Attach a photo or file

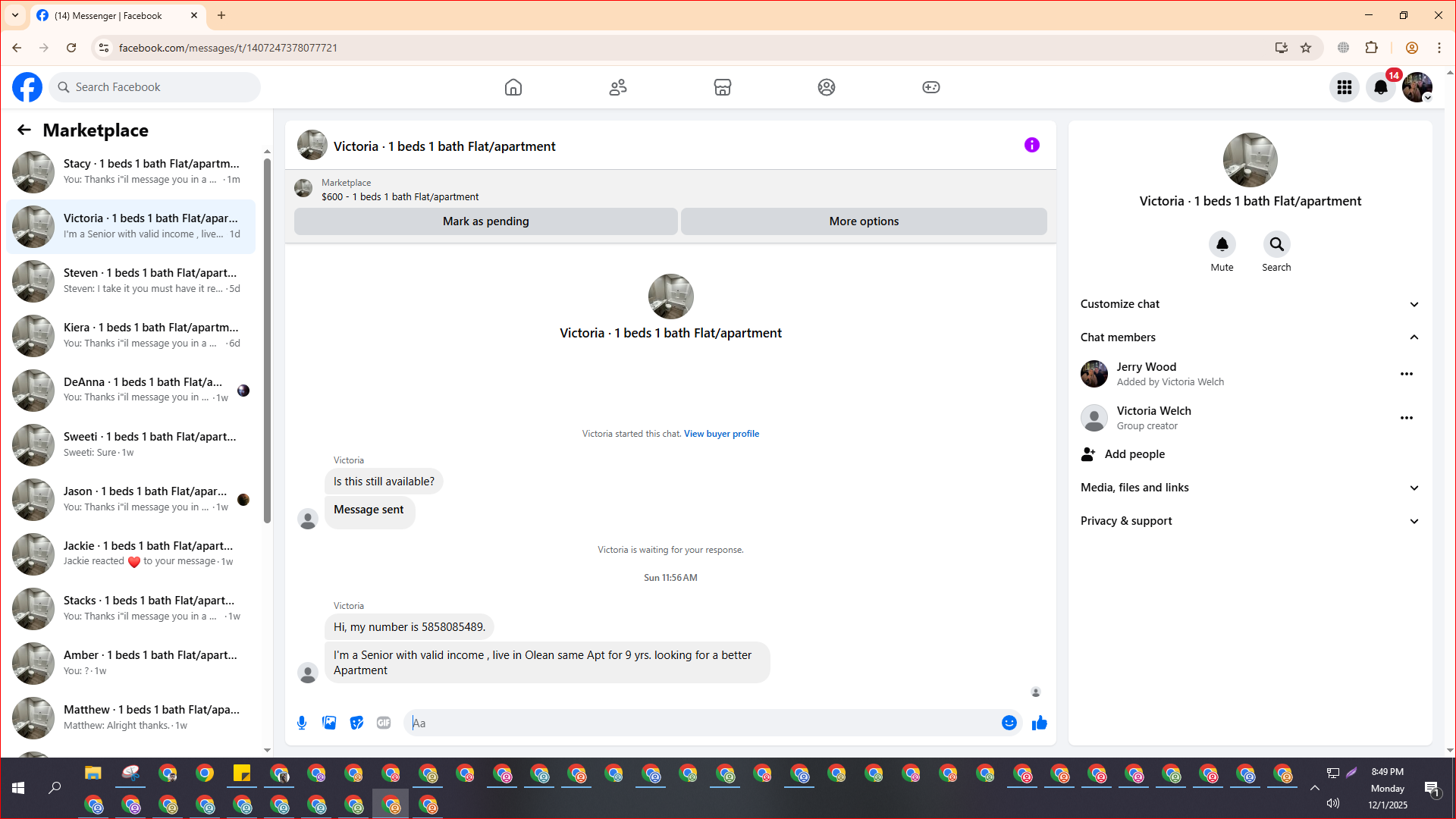329,723
